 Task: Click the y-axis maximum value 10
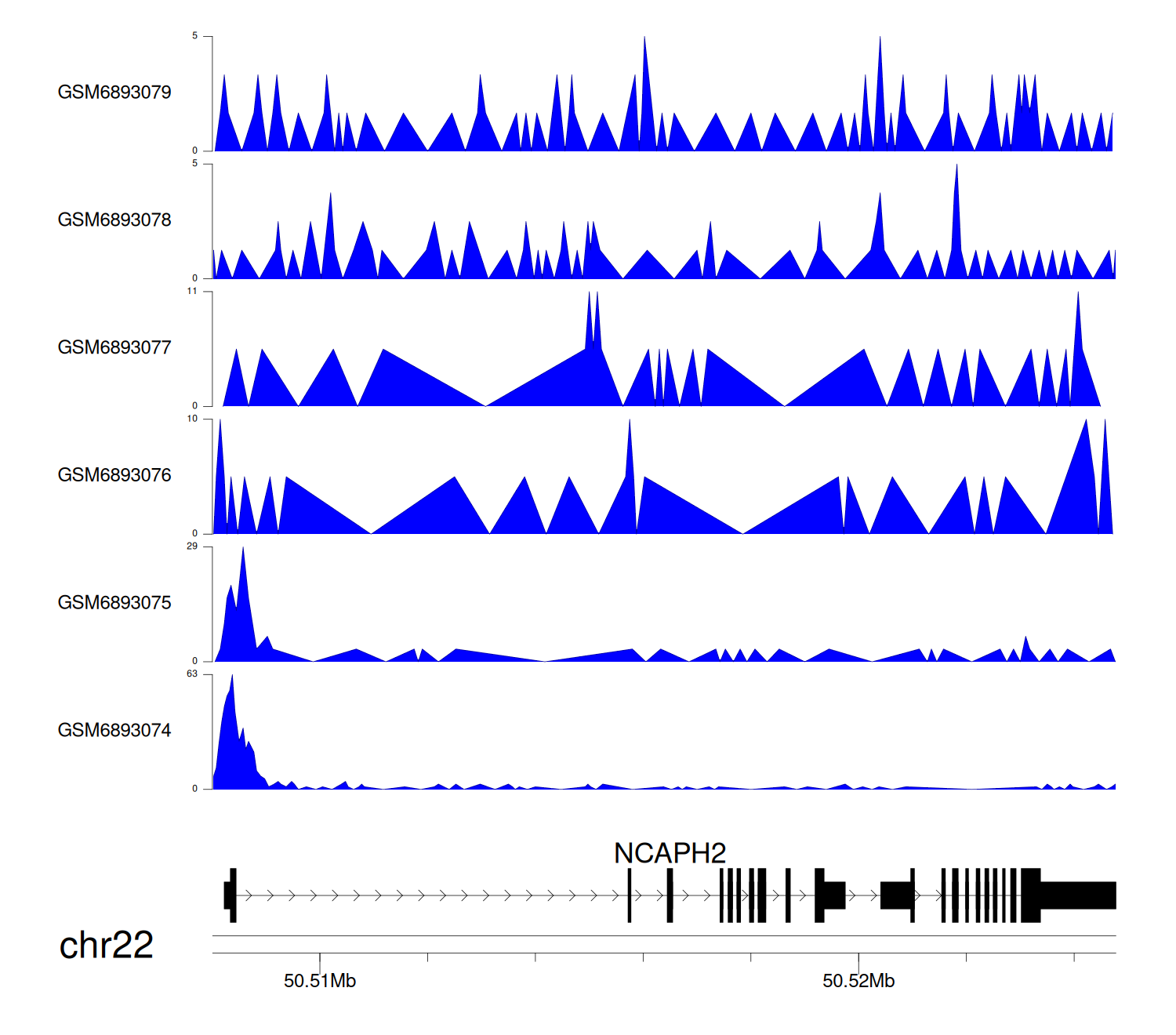point(192,419)
